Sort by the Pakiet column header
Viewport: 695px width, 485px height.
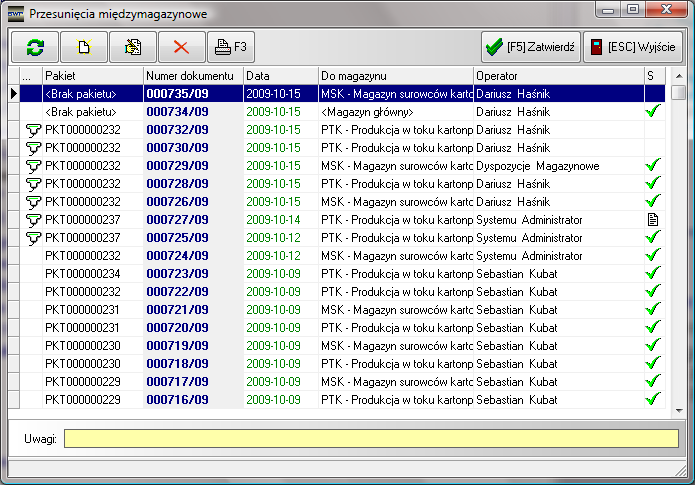[x=92, y=76]
